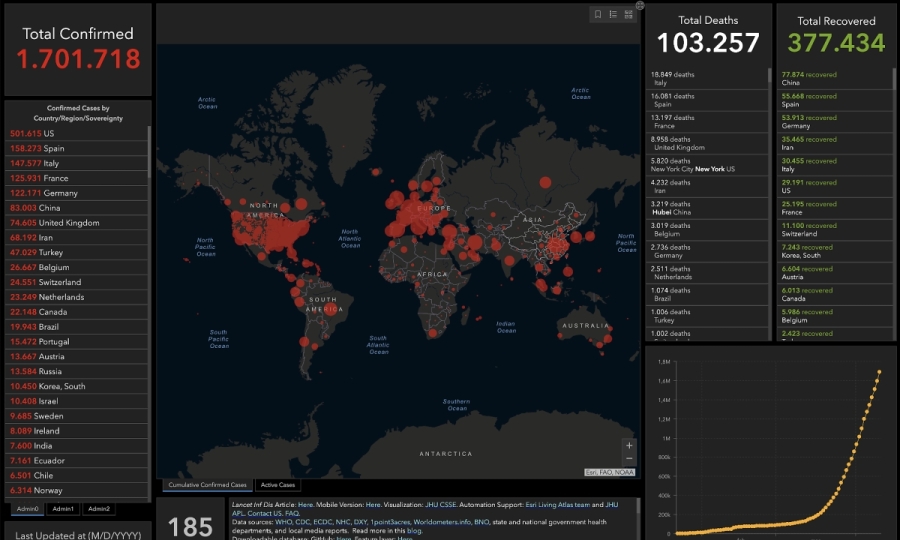Click Netherlands 2.511 deaths entry

point(707,273)
